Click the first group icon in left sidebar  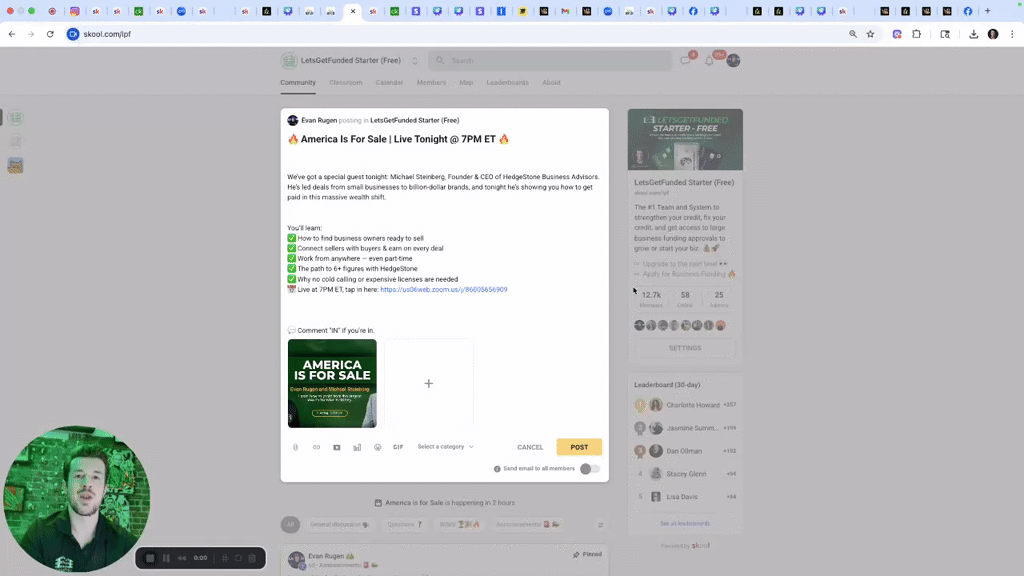tap(16, 118)
